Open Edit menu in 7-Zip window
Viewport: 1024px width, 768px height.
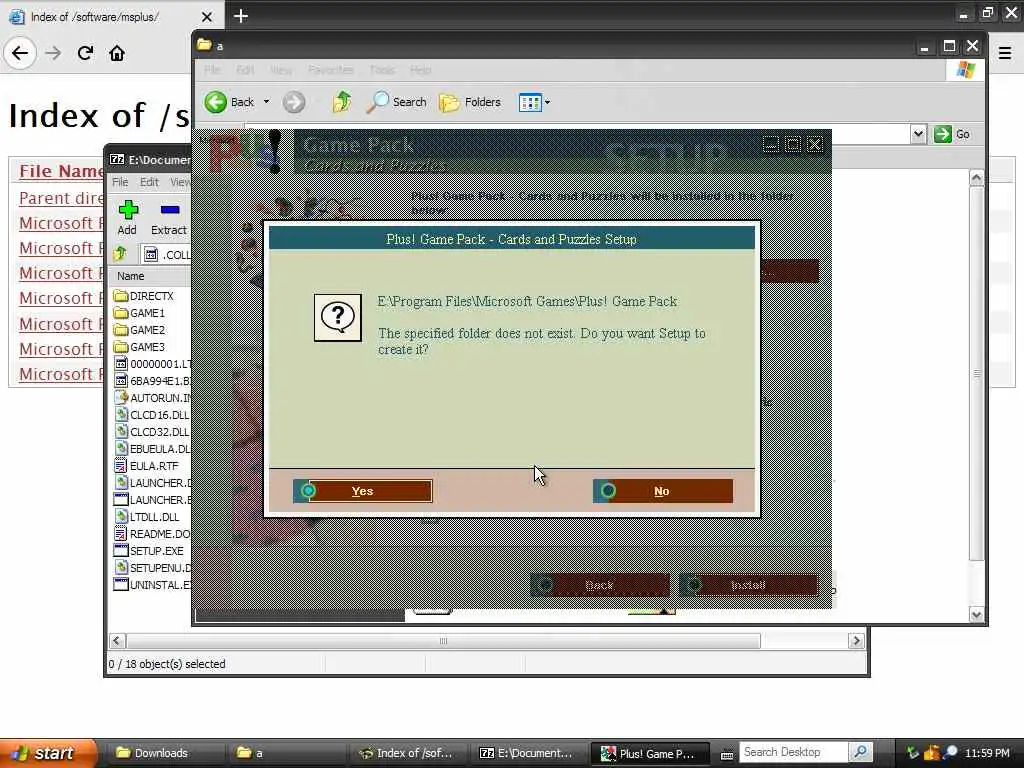[x=149, y=182]
